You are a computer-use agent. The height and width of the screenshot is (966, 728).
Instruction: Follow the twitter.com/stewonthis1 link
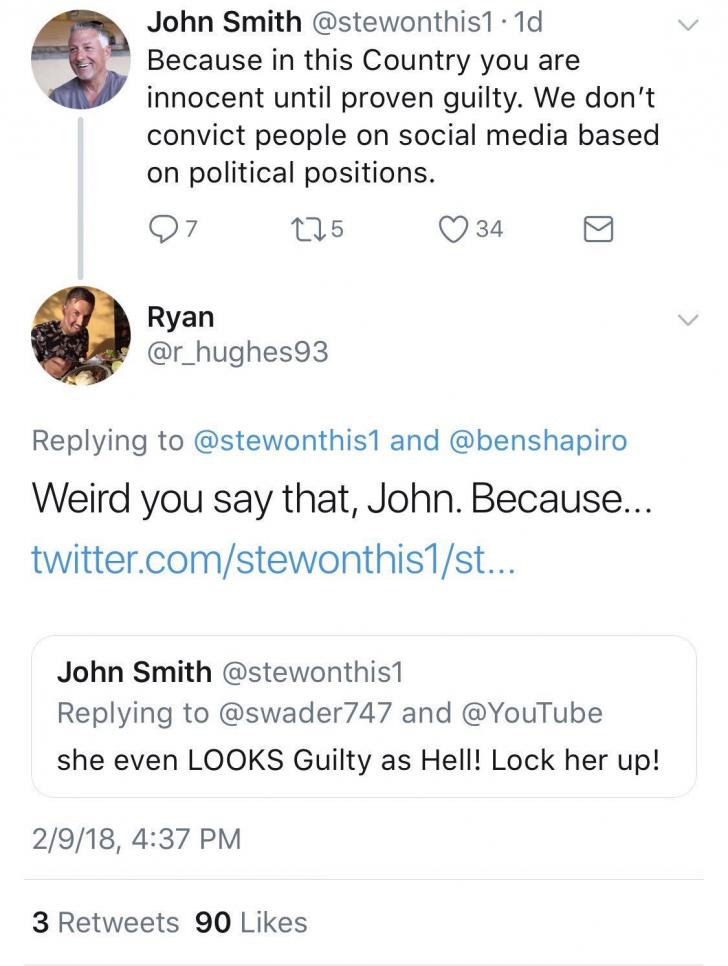coord(274,563)
